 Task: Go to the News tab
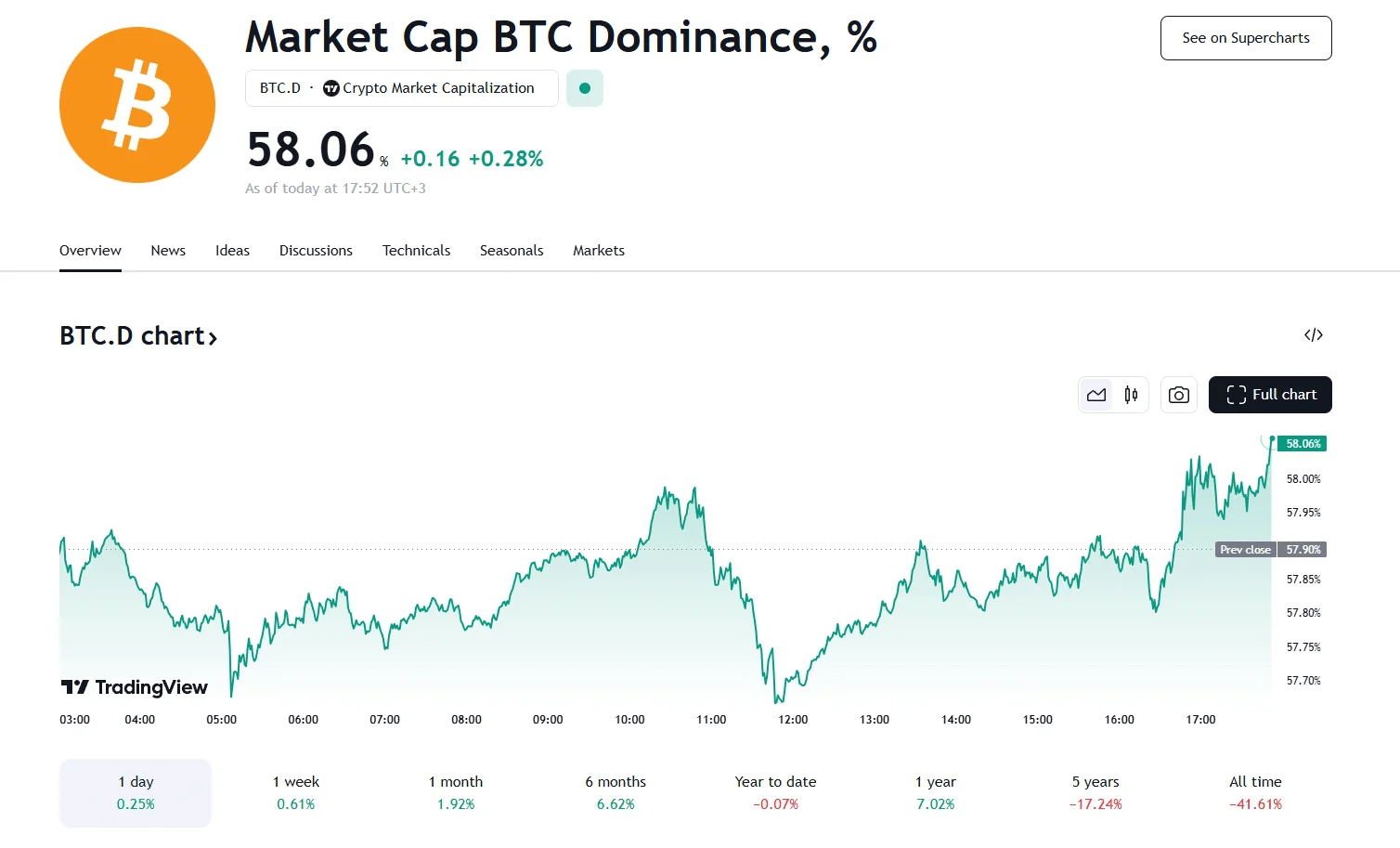coord(168,251)
